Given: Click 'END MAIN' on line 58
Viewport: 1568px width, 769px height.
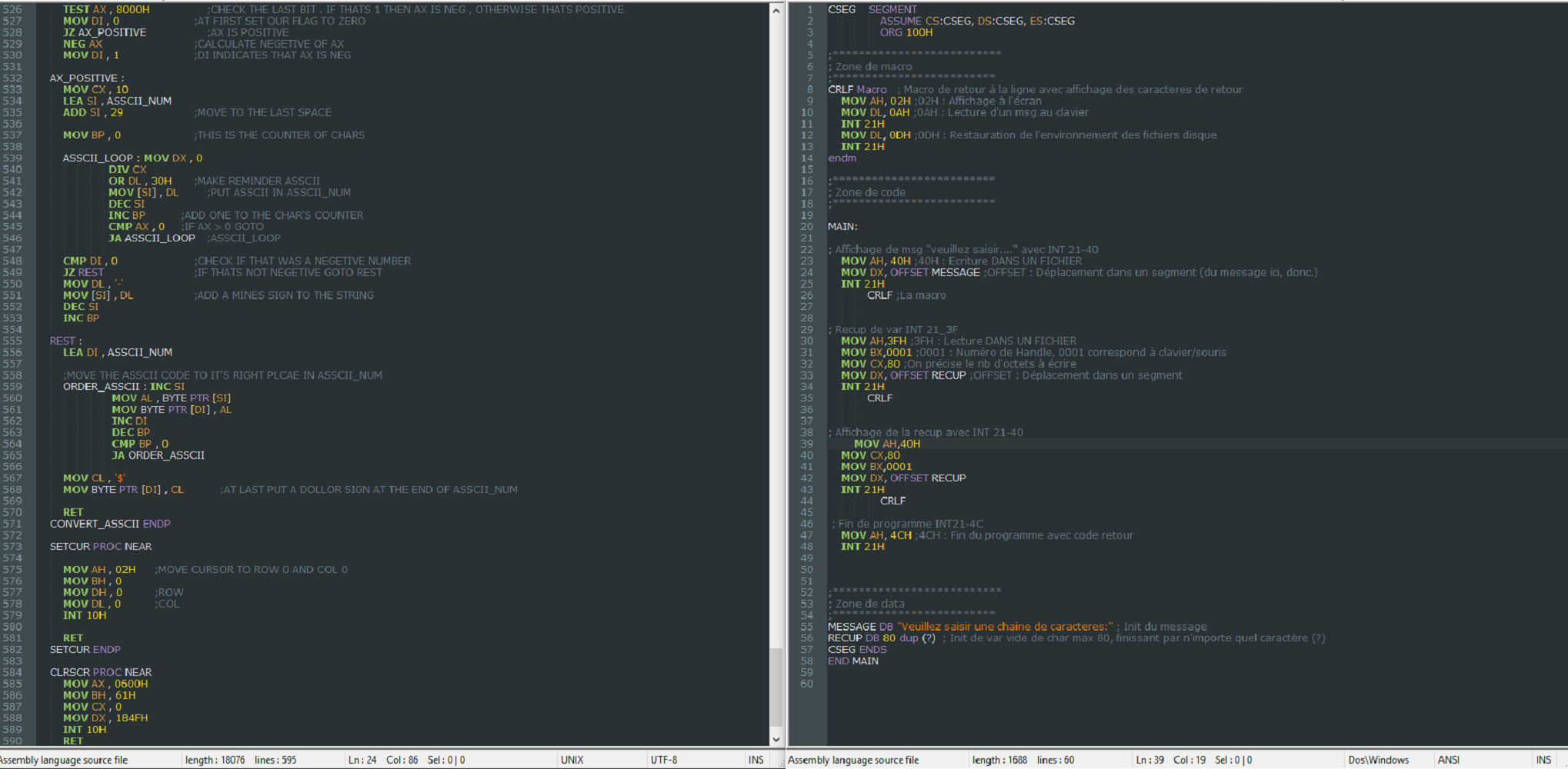Looking at the screenshot, I should pyautogui.click(x=853, y=661).
